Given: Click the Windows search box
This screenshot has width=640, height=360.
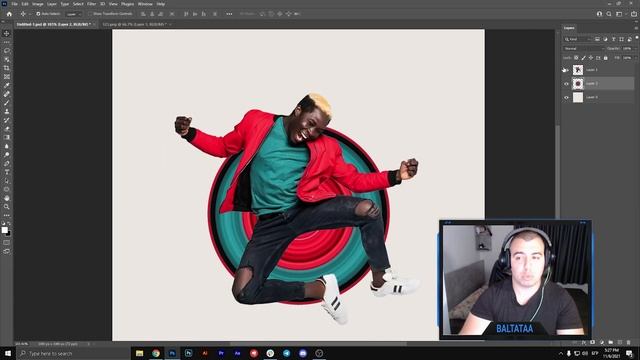Looking at the screenshot, I should (x=73, y=353).
